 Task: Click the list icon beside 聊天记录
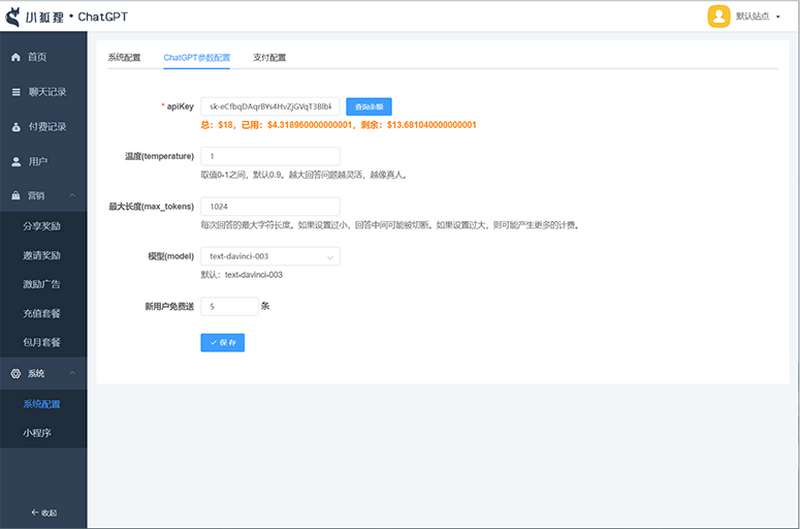click(15, 92)
